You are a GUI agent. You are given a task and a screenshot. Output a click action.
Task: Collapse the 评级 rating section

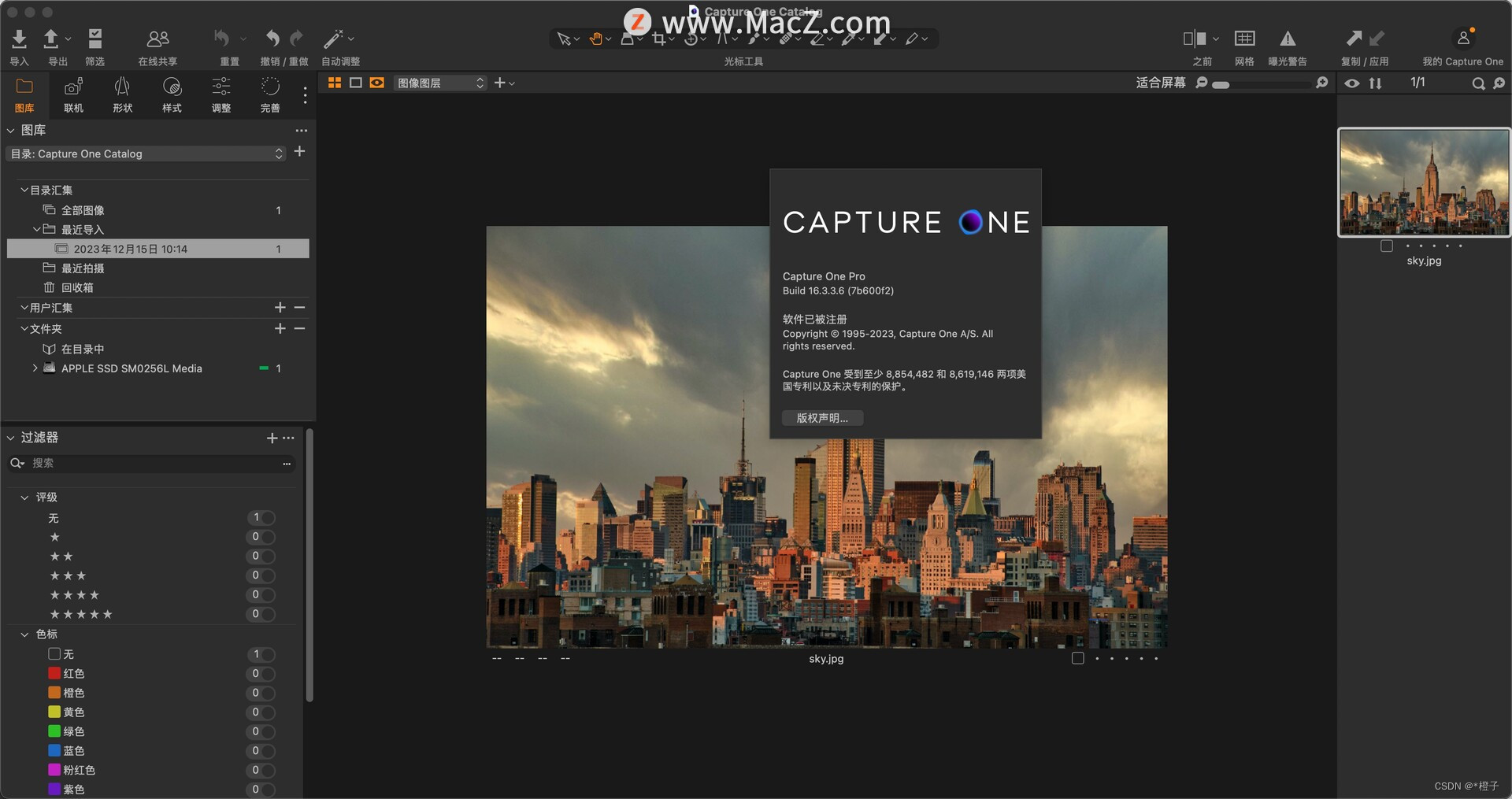pyautogui.click(x=24, y=497)
